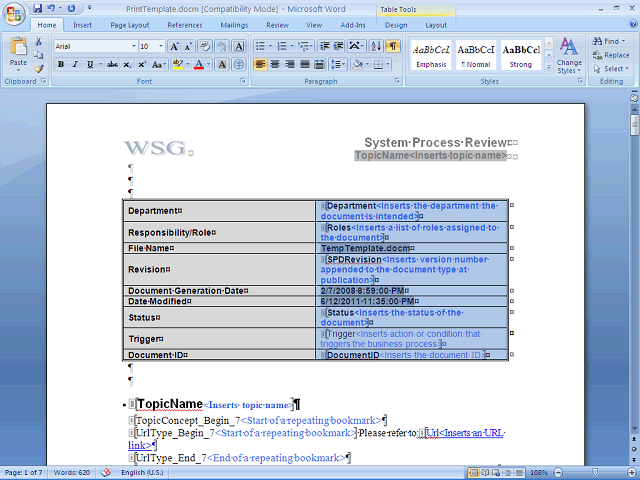
Task: Apply text highlight color
Action: (178, 64)
